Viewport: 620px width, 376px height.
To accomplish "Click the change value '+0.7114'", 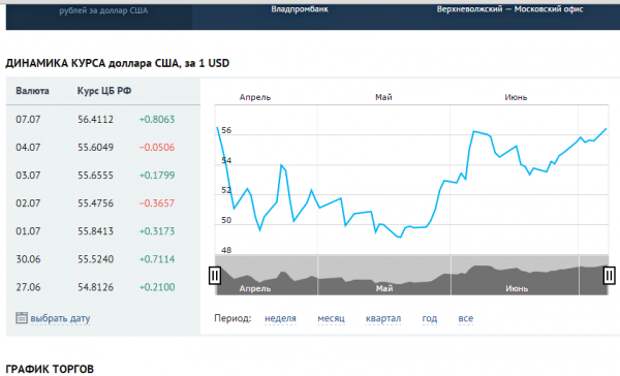I will pos(157,259).
